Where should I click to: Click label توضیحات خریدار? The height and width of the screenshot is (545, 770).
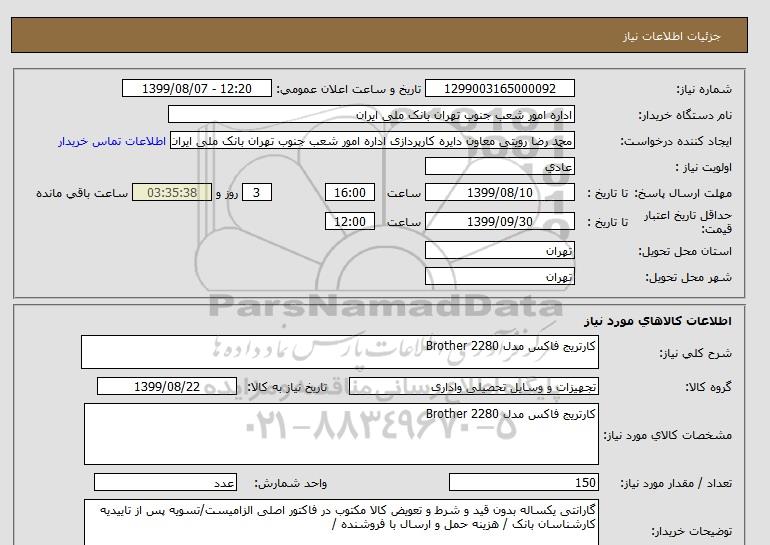691,532
